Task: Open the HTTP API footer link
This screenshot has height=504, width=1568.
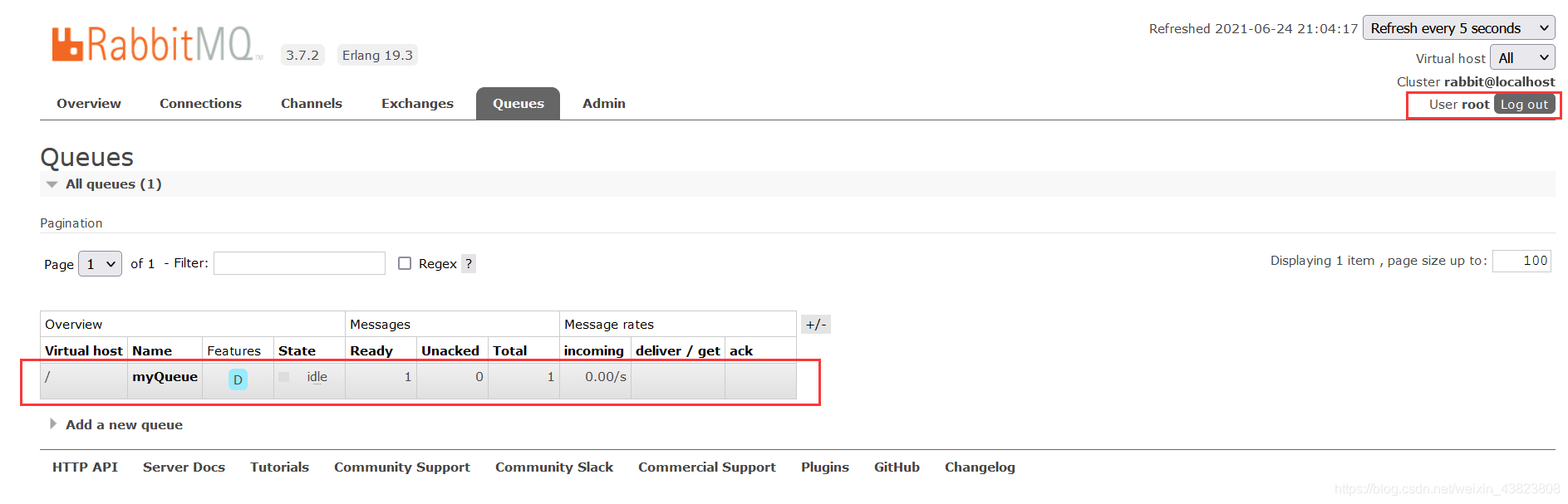Action: (85, 467)
